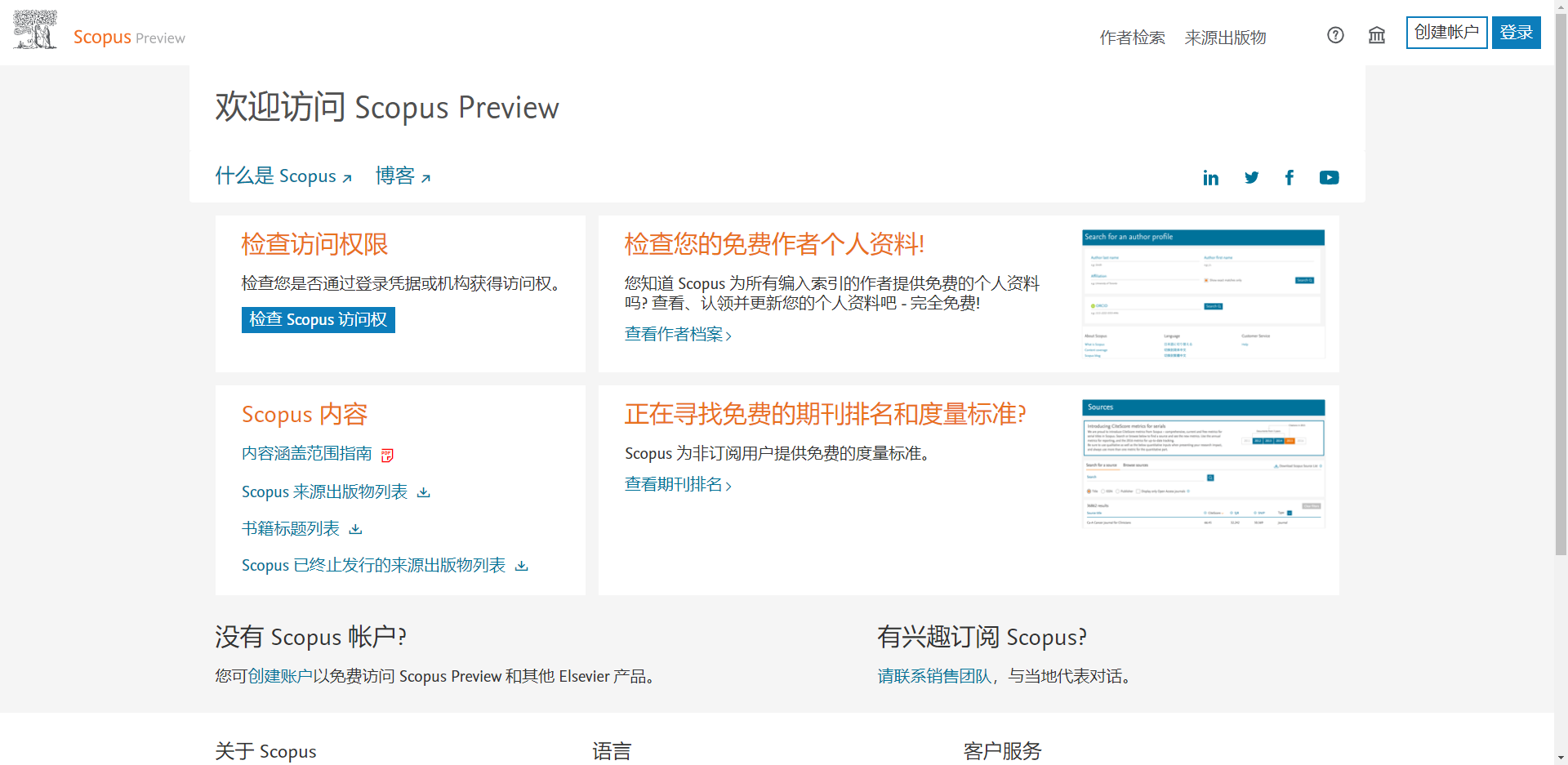The width and height of the screenshot is (1568, 765).
Task: Click PDF icon next to 内容涵盖范围指南
Action: pos(387,455)
